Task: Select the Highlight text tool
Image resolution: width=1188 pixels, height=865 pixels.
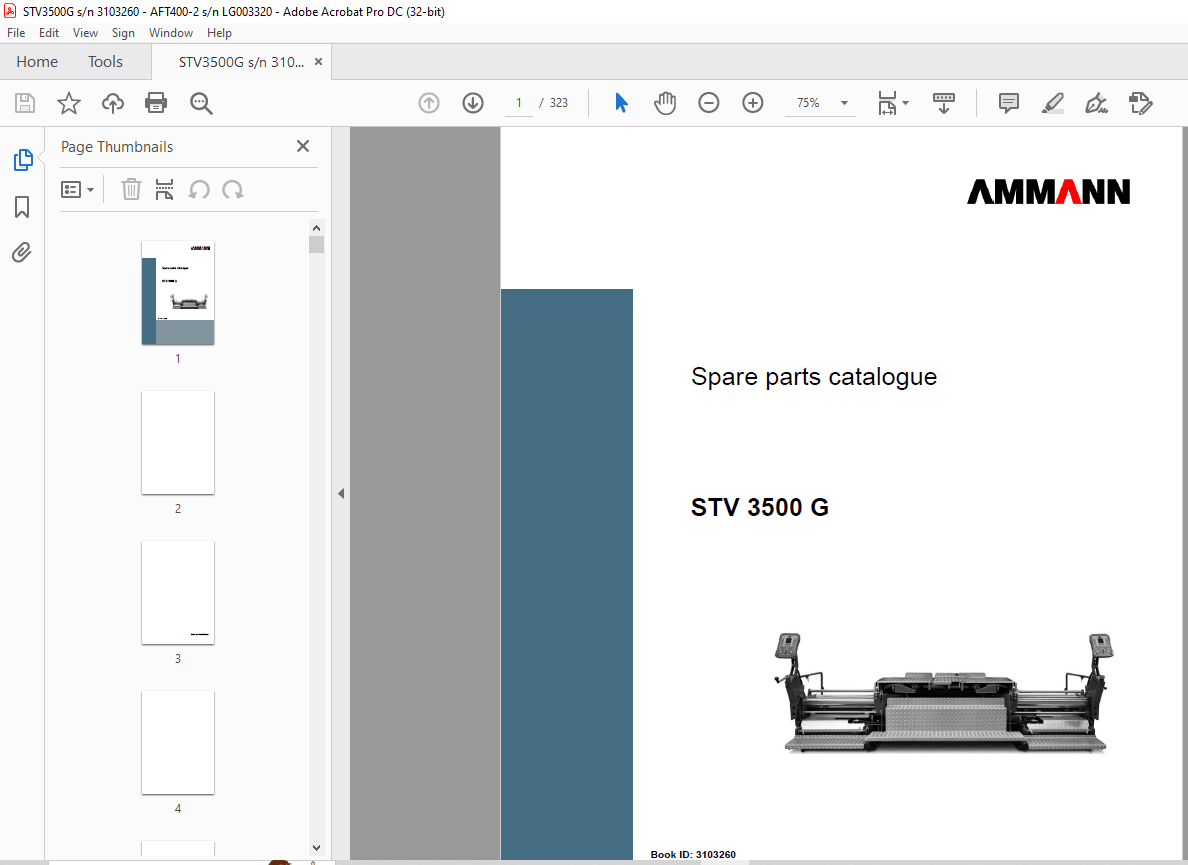Action: click(x=1052, y=103)
